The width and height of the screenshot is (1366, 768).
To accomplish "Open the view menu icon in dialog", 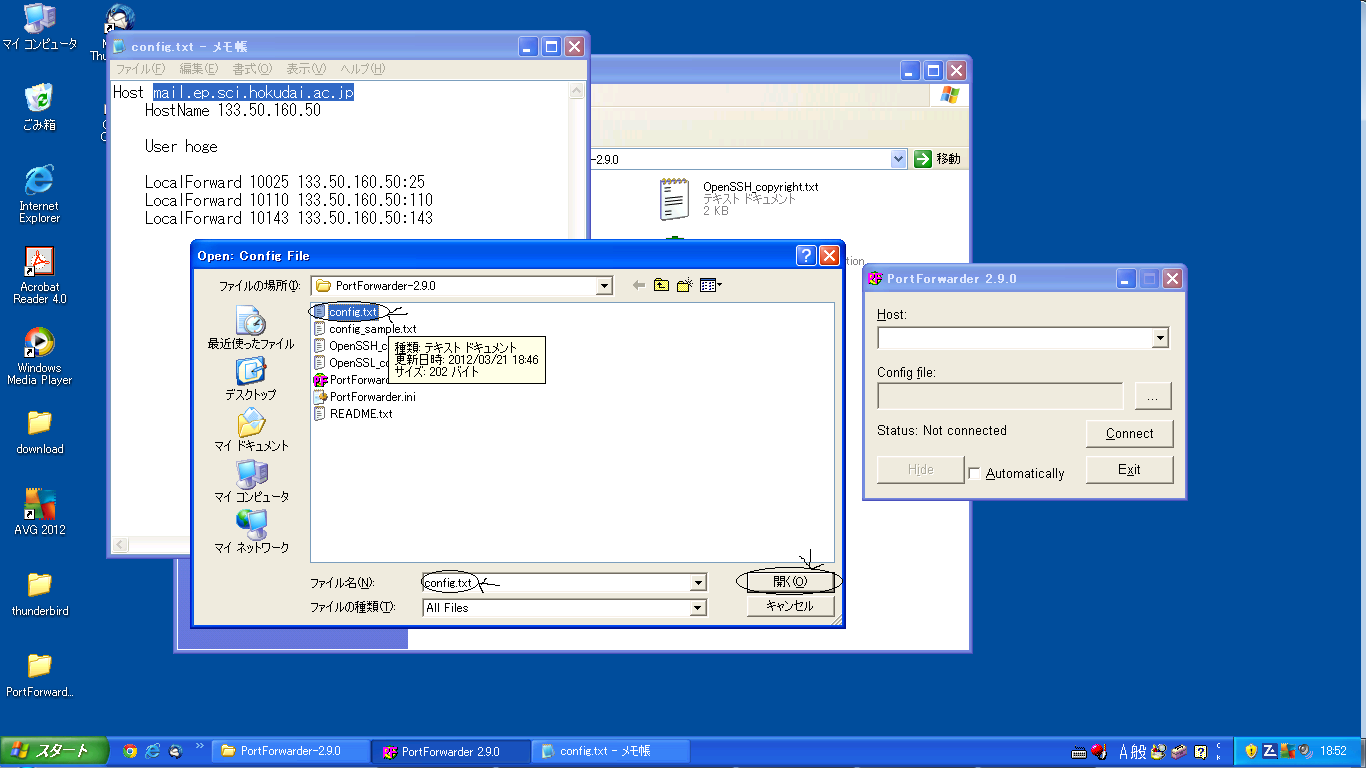I will coord(711,286).
